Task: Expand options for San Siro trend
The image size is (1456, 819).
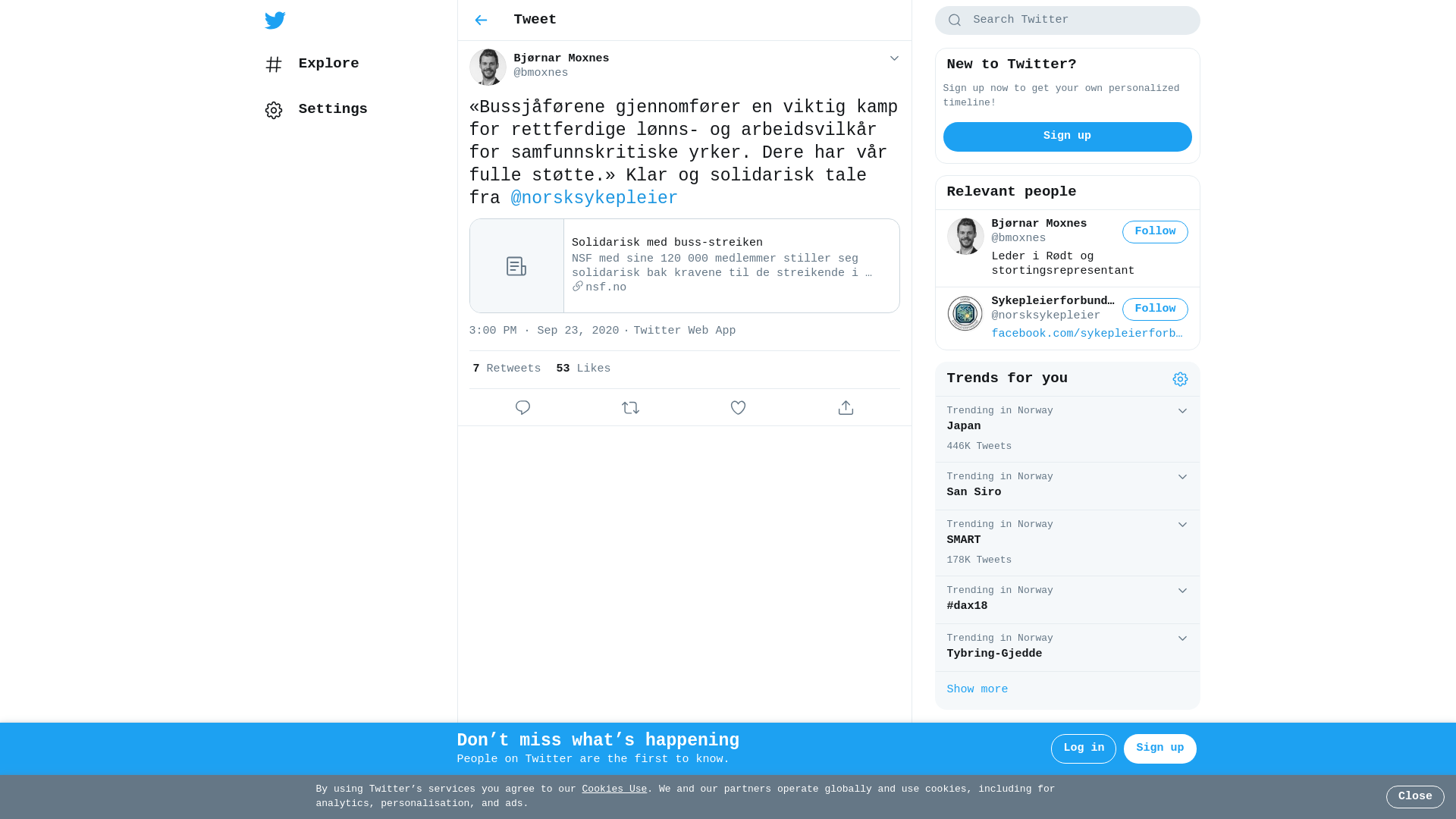Action: (1182, 477)
